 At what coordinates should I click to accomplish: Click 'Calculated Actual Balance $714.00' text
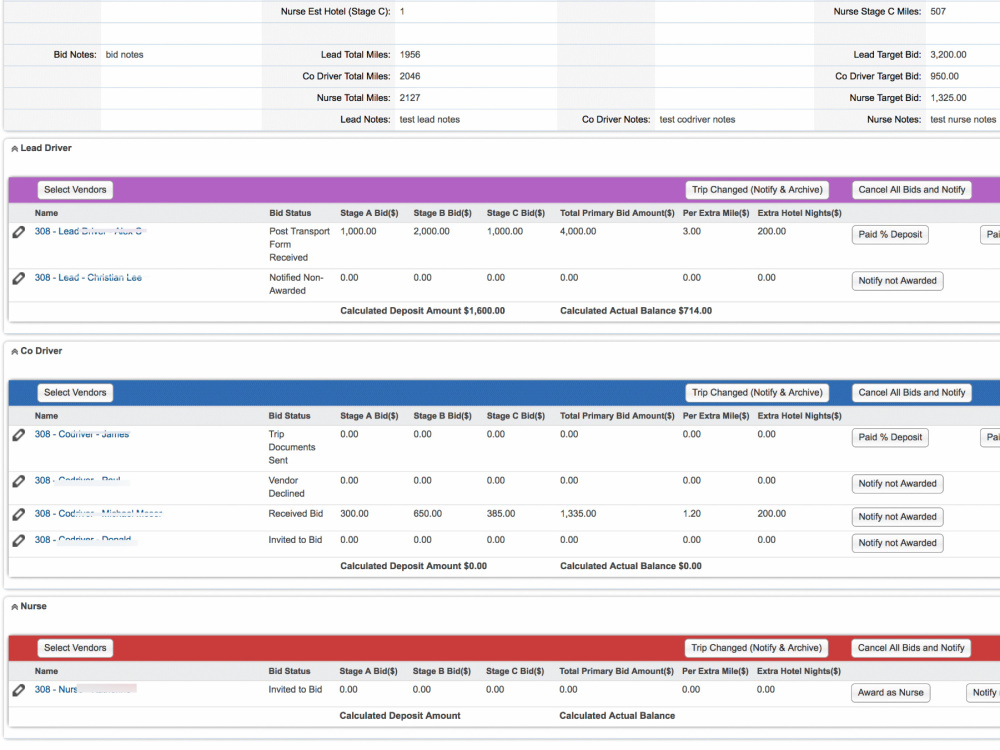tap(636, 311)
